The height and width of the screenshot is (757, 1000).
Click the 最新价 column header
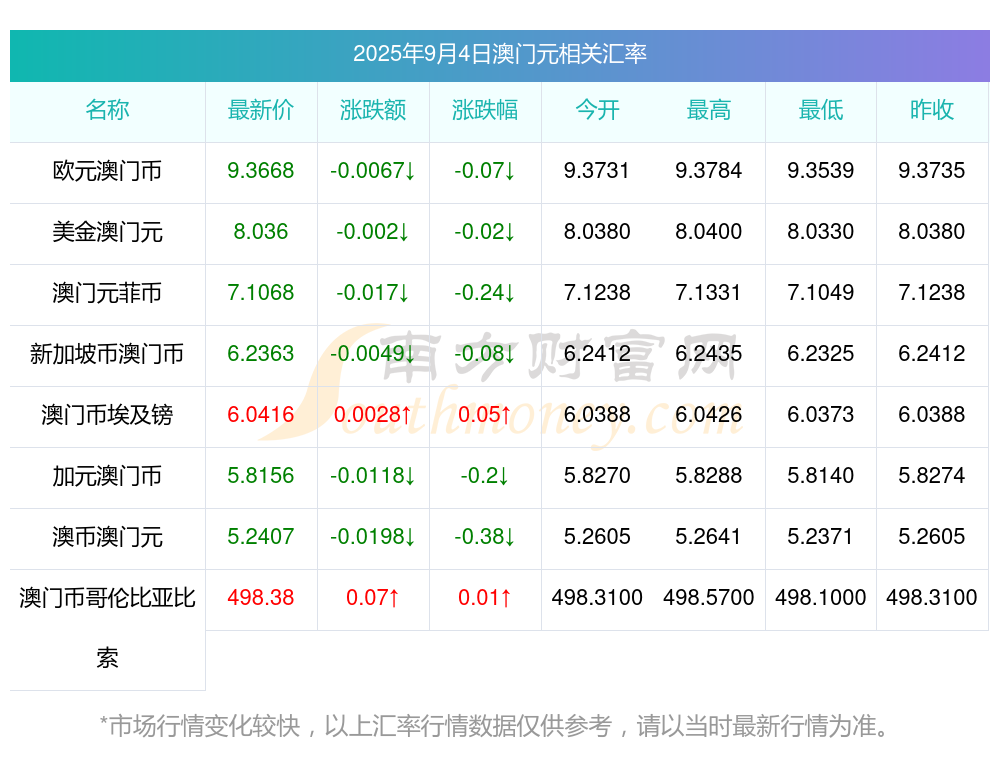click(x=261, y=110)
